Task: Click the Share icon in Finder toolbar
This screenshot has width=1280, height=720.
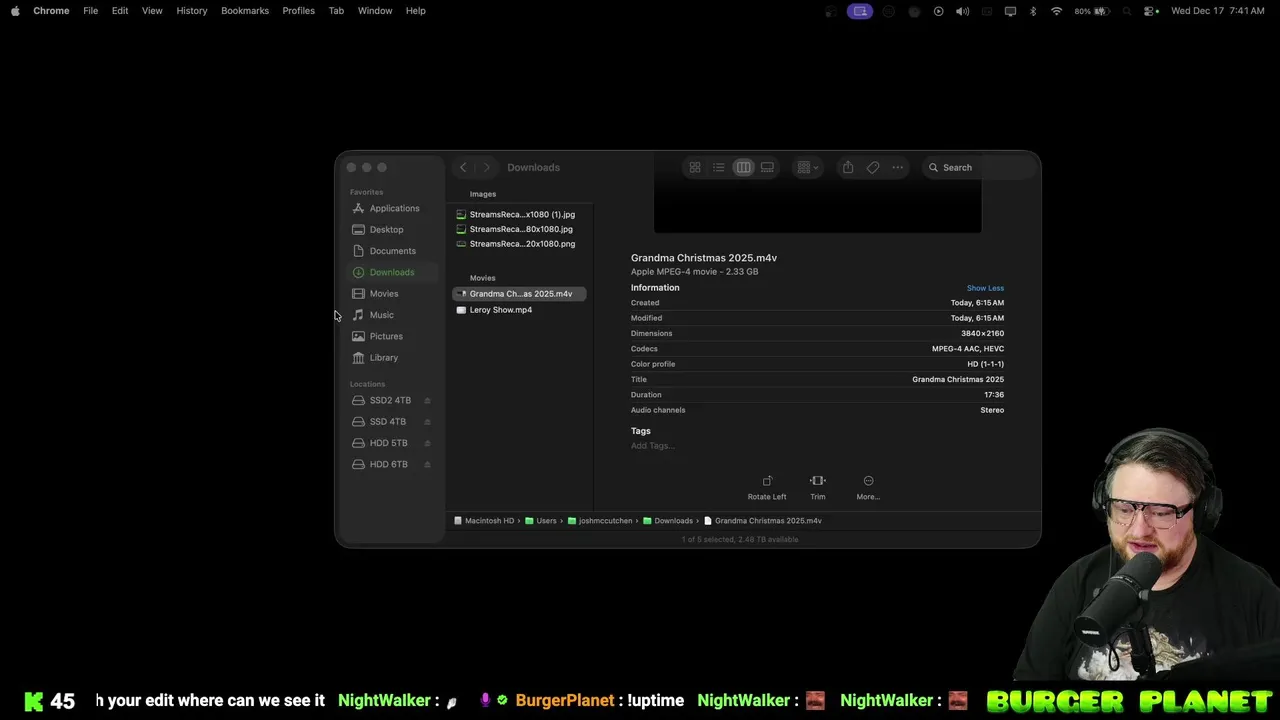Action: (x=848, y=167)
